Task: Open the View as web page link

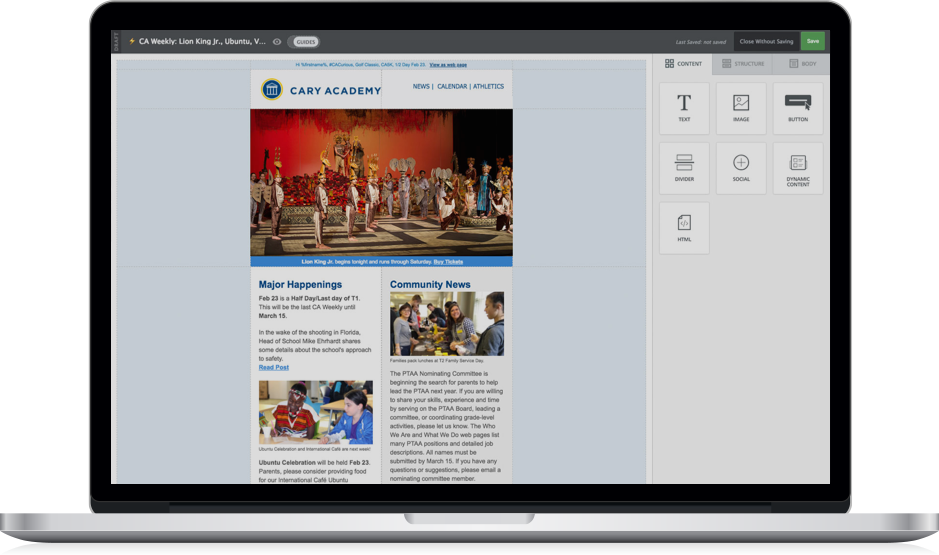Action: [448, 64]
